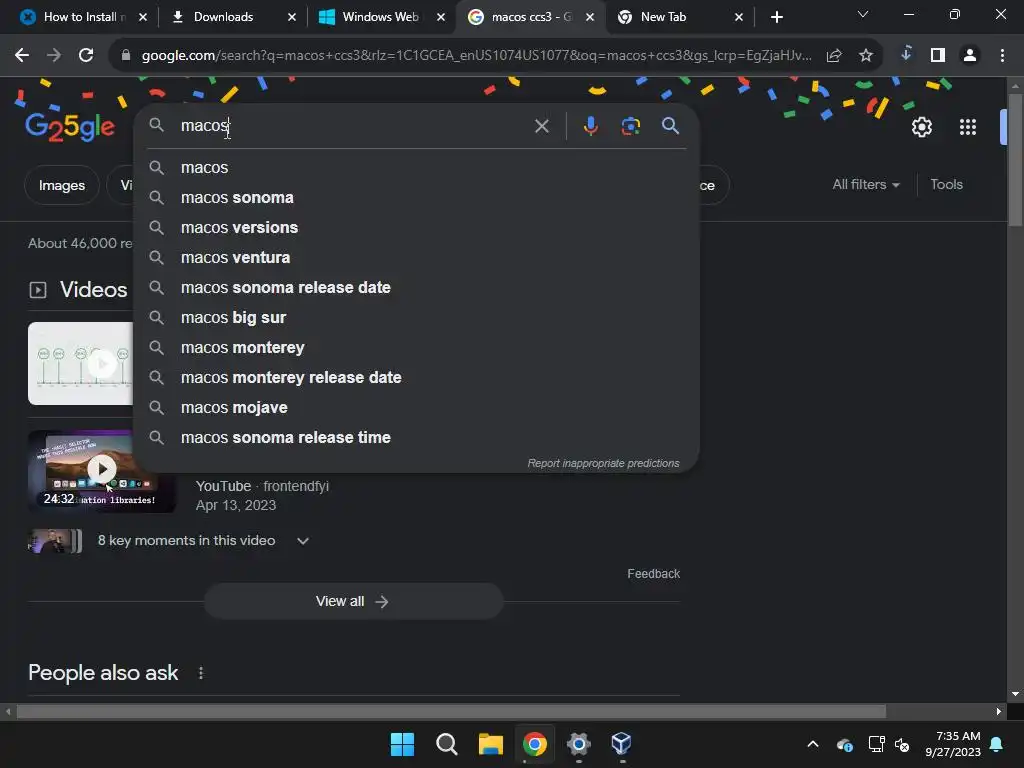
Task: Pick suggestion 'macos monterey' without release date
Action: coord(417,347)
